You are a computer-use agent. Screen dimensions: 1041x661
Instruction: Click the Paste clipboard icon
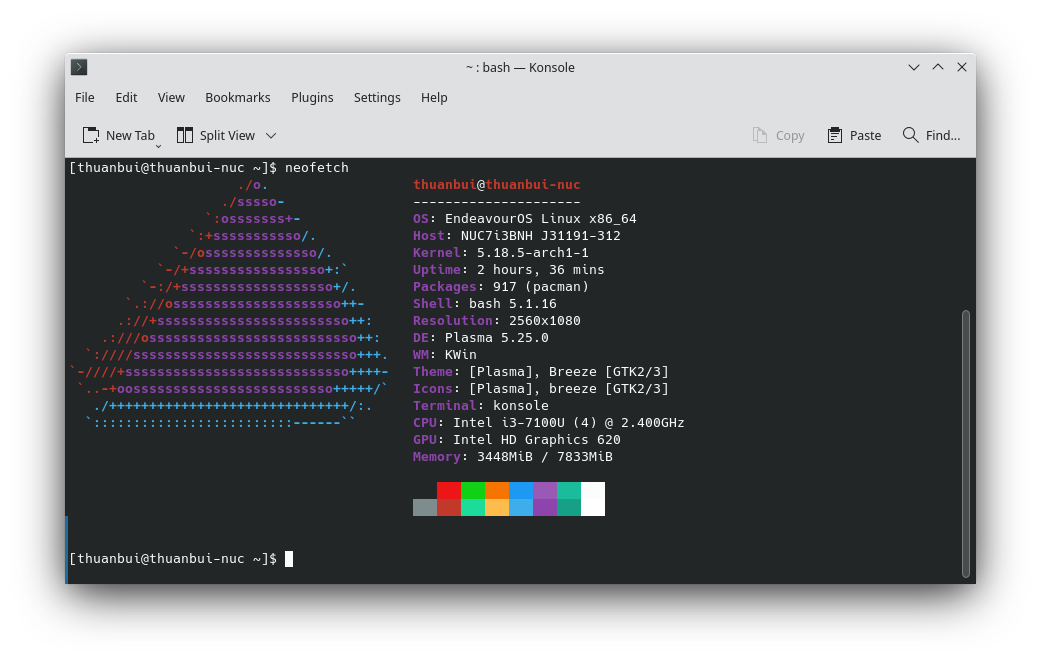pyautogui.click(x=835, y=135)
